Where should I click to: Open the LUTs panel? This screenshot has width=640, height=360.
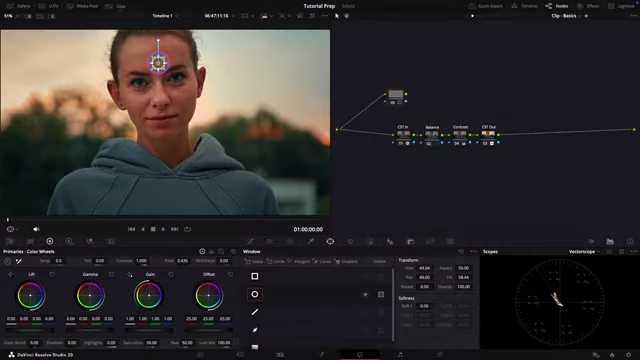(x=48, y=6)
